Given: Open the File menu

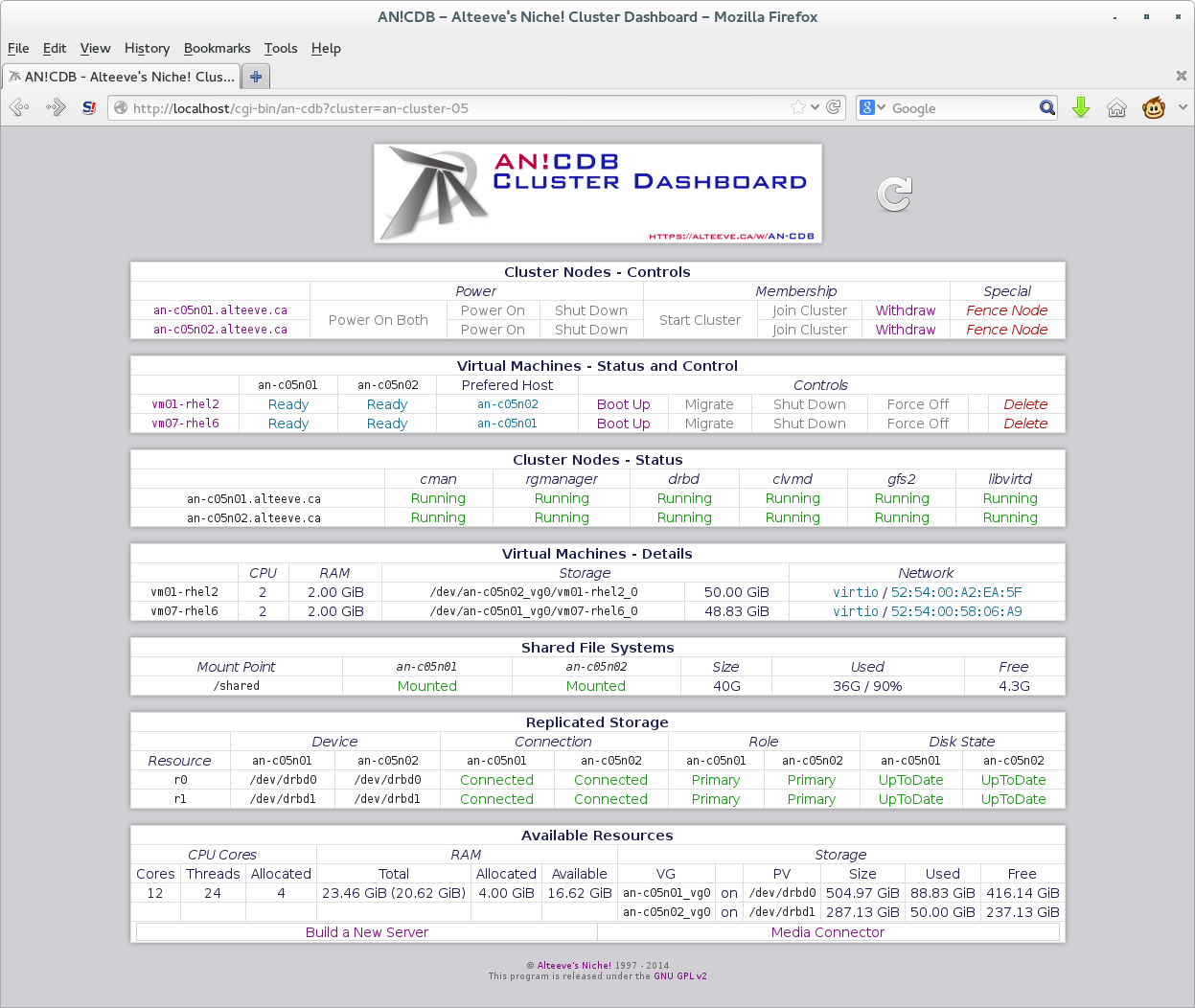Looking at the screenshot, I should 18,48.
